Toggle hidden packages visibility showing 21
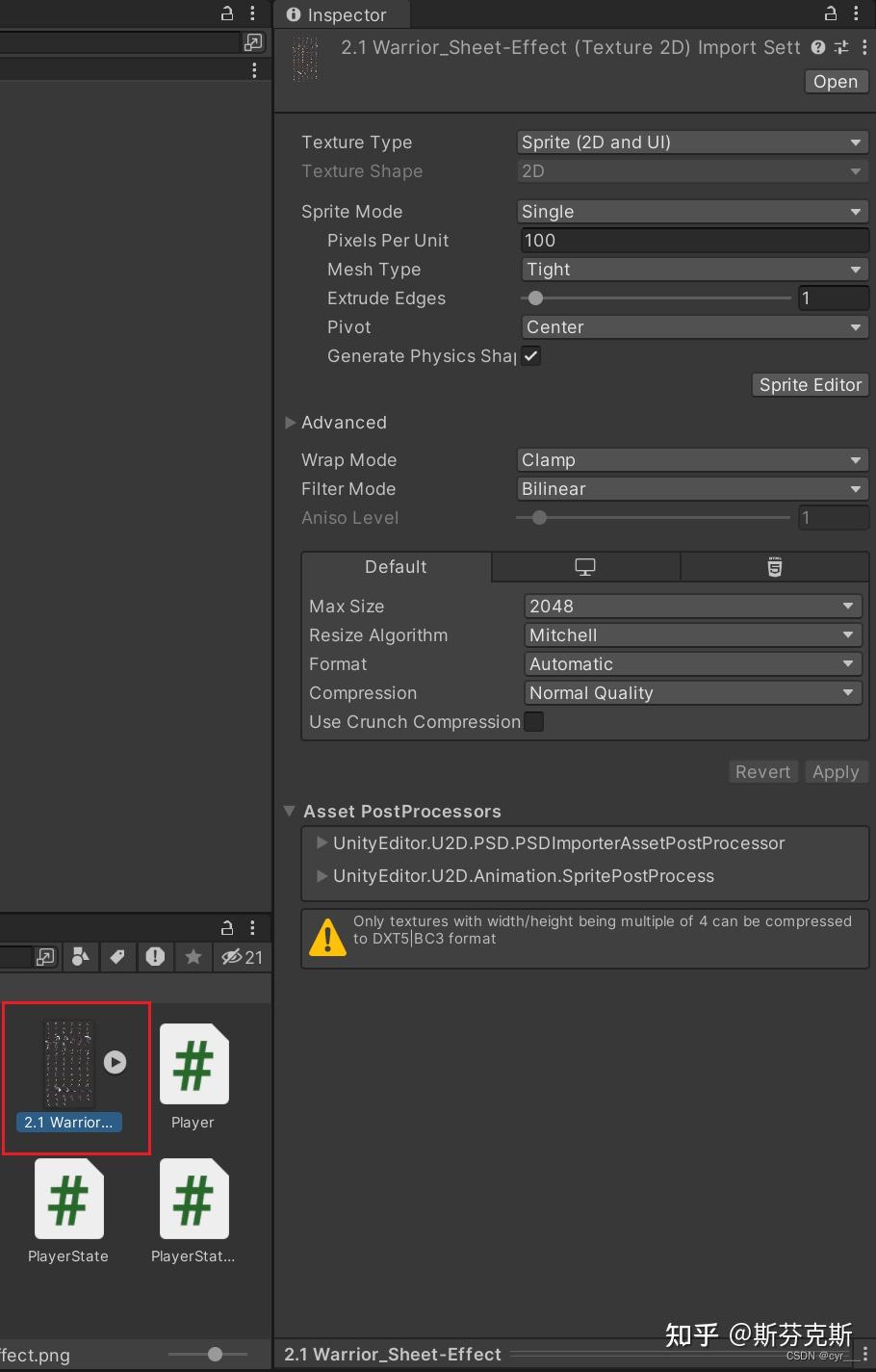Image resolution: width=876 pixels, height=1372 pixels. (x=242, y=956)
